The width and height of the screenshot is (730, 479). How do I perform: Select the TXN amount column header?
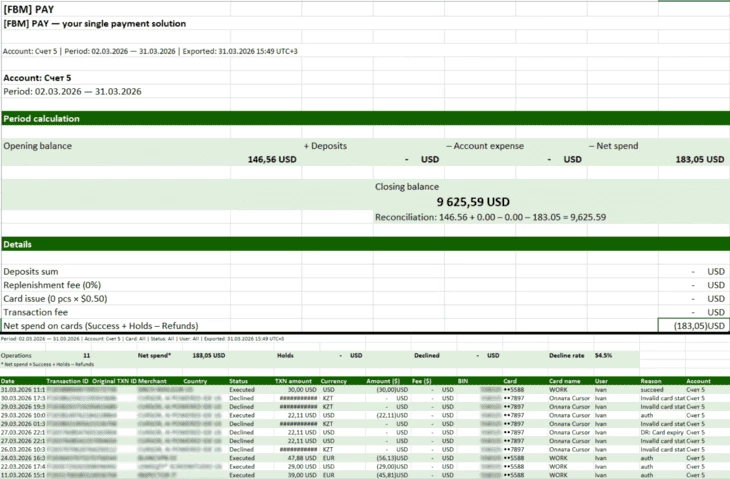[x=294, y=381]
